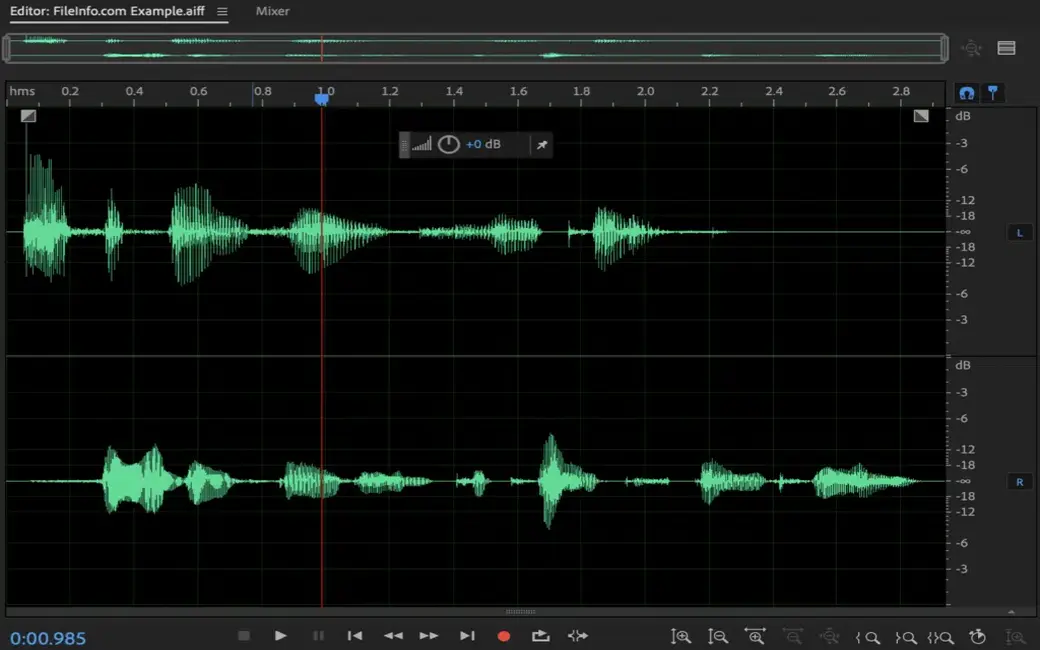Image resolution: width=1040 pixels, height=650 pixels.
Task: Click the small arrow at scrollbar right end
Action: pyautogui.click(x=1011, y=612)
